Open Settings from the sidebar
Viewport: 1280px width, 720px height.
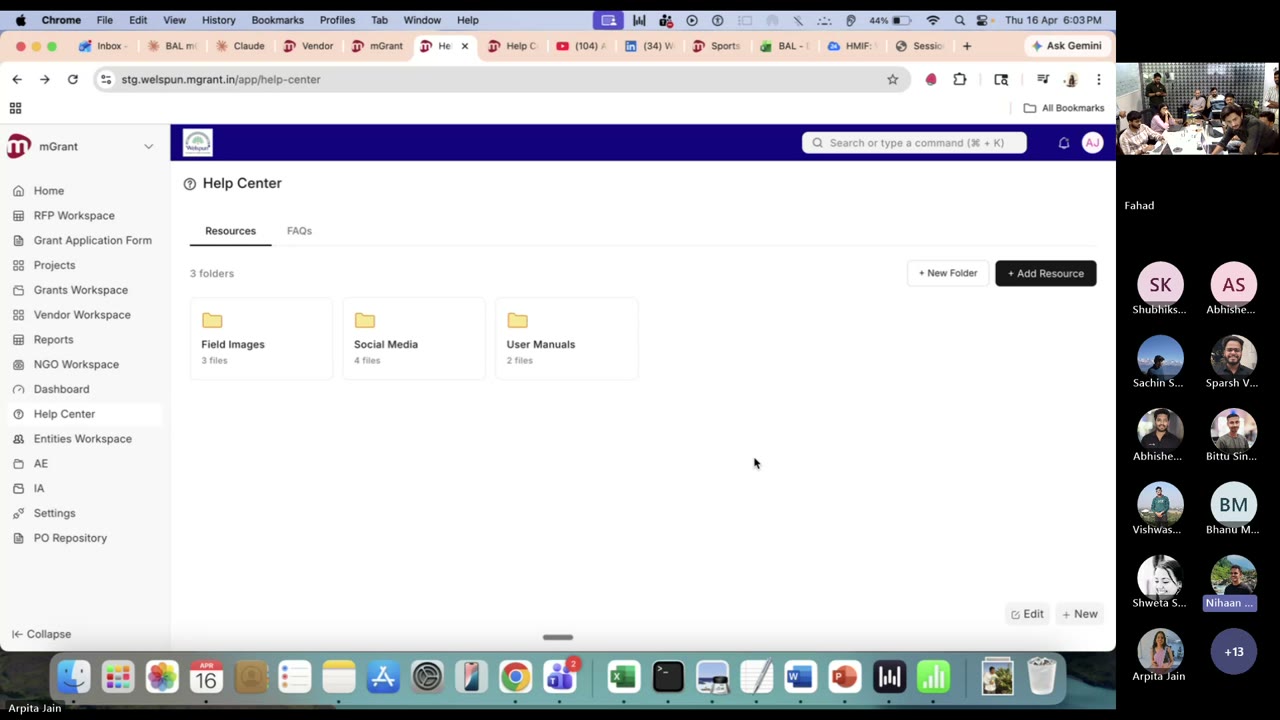(x=54, y=513)
